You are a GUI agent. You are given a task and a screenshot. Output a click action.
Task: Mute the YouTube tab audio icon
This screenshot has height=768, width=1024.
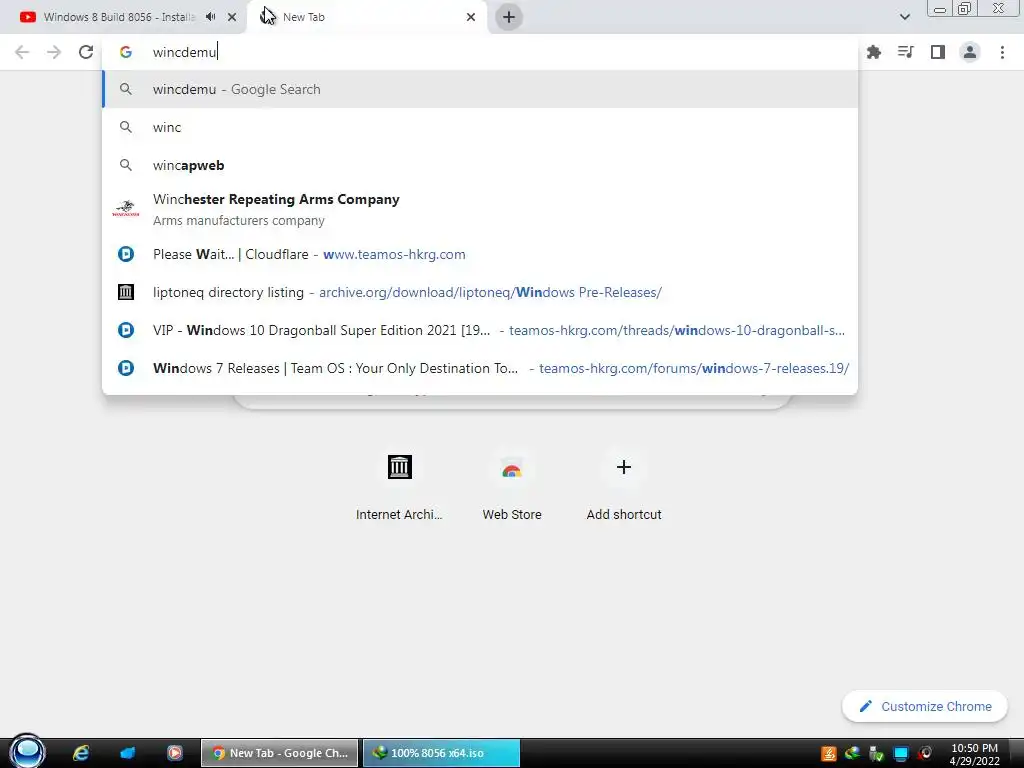(x=210, y=17)
